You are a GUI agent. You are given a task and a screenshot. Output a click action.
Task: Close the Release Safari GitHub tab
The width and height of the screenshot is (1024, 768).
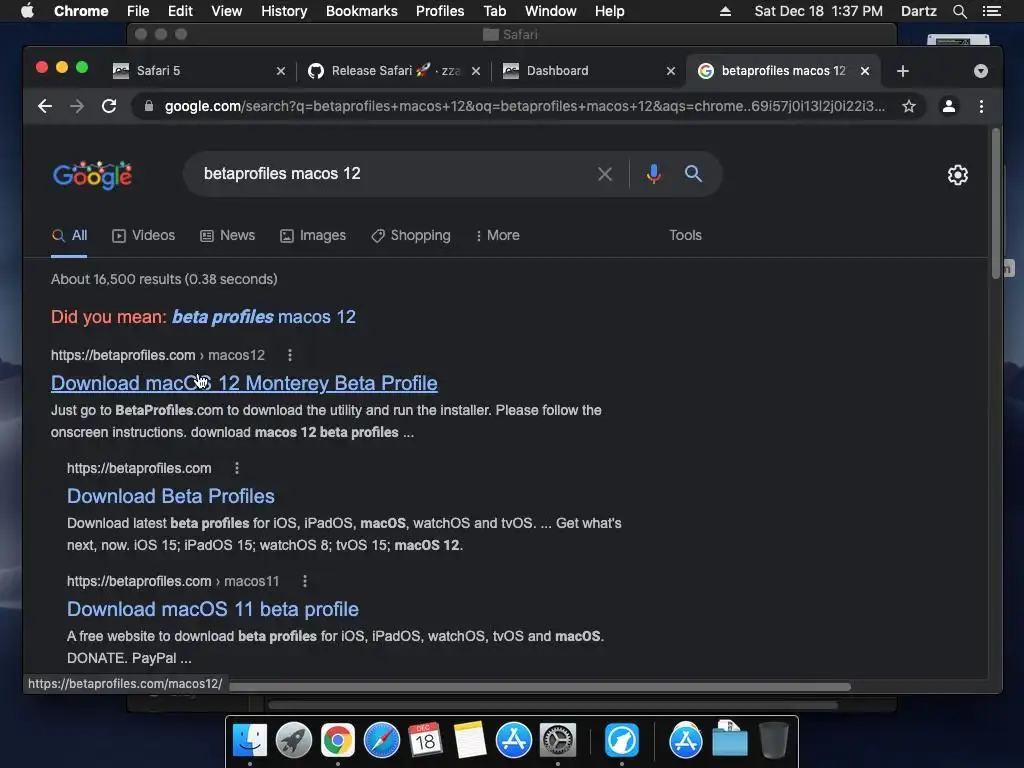click(476, 71)
